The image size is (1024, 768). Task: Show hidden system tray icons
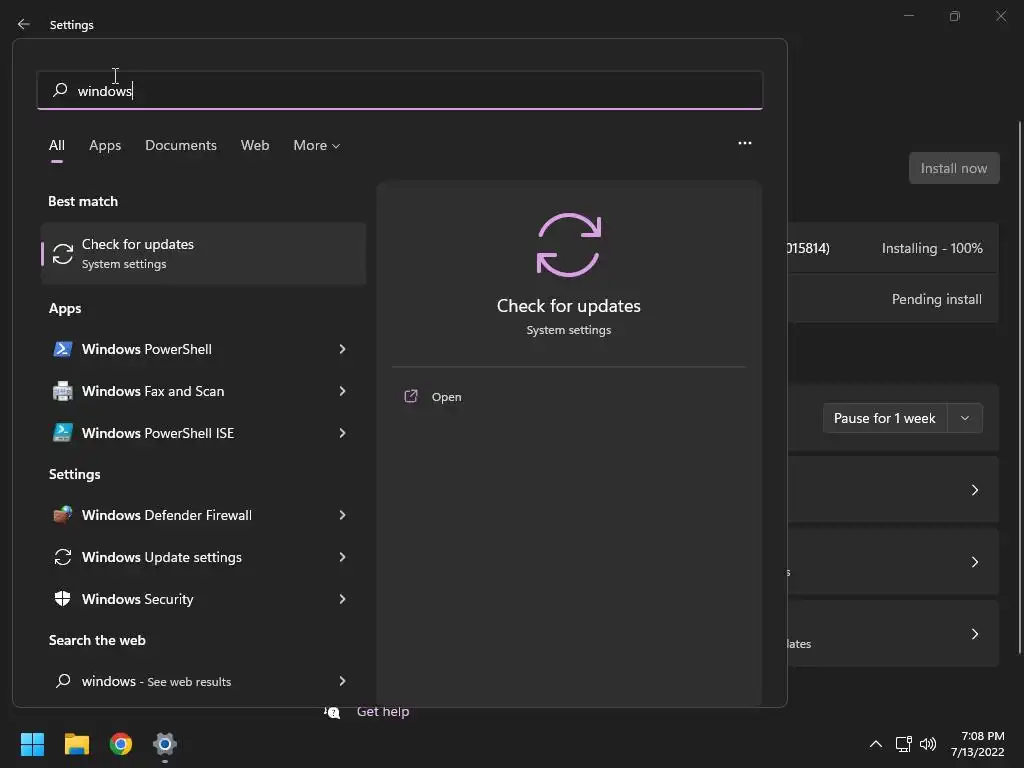coord(876,744)
